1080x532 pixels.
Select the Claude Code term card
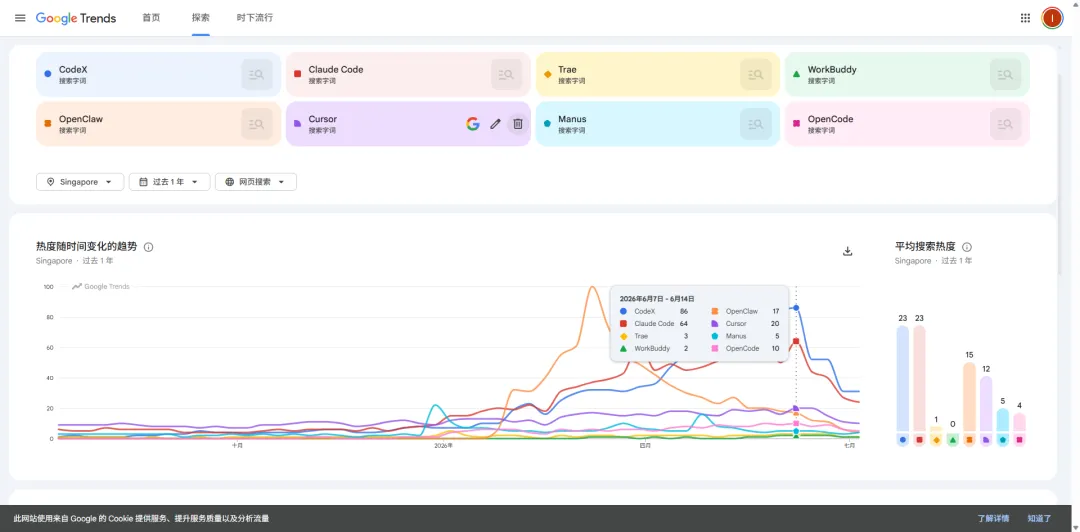click(x=408, y=74)
